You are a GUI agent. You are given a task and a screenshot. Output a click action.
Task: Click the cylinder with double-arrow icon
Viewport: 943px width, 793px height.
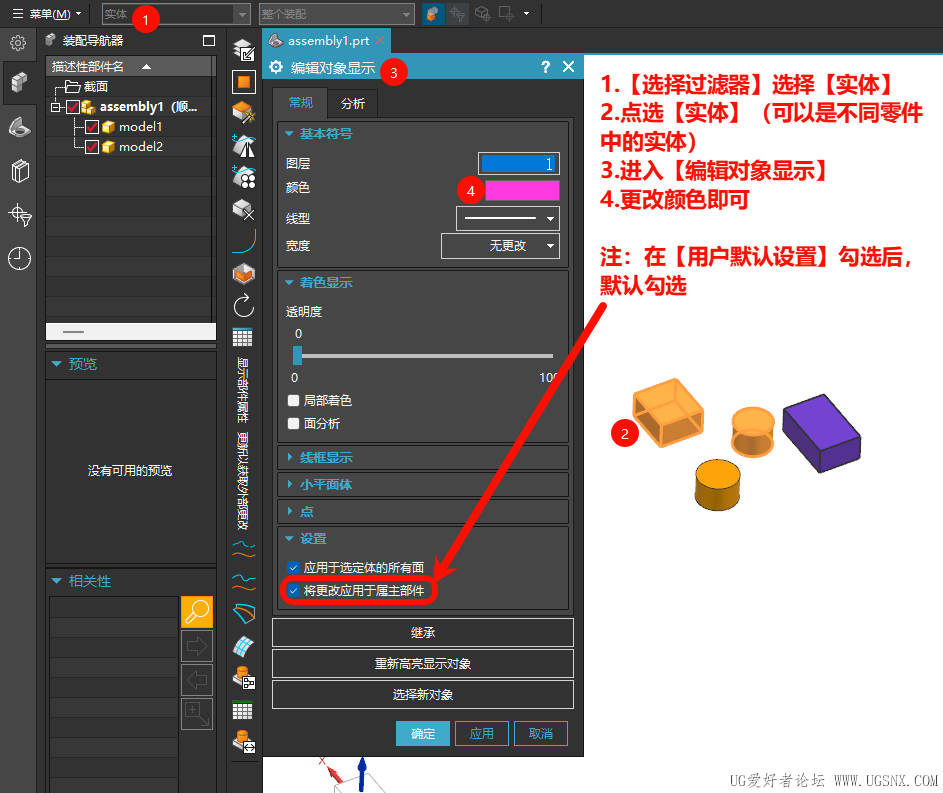point(244,741)
